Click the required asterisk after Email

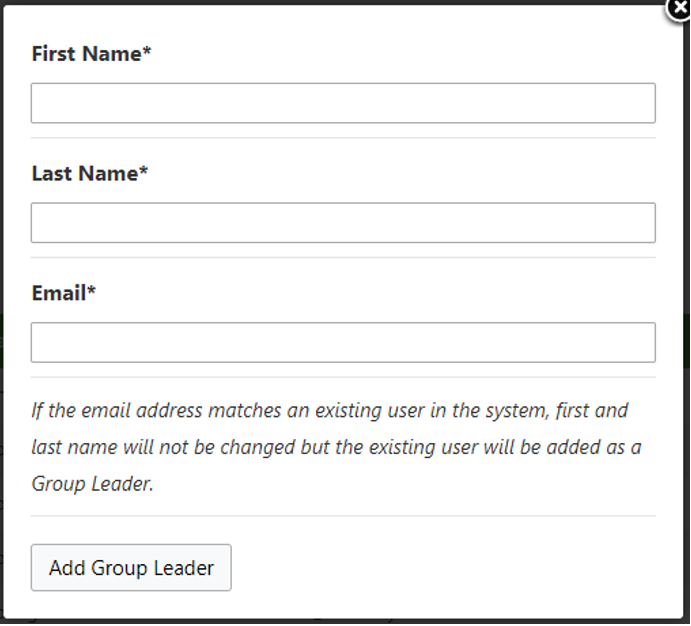pyautogui.click(x=91, y=290)
